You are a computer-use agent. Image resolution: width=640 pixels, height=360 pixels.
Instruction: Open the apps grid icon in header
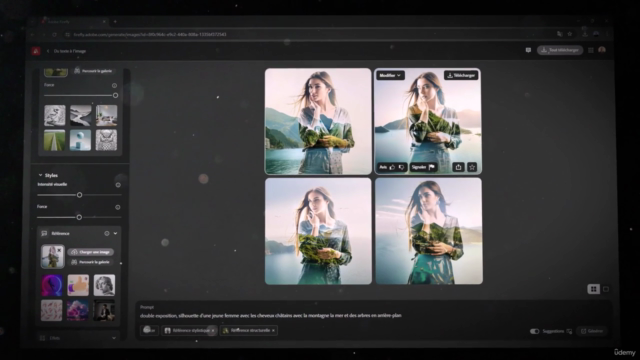click(x=591, y=50)
